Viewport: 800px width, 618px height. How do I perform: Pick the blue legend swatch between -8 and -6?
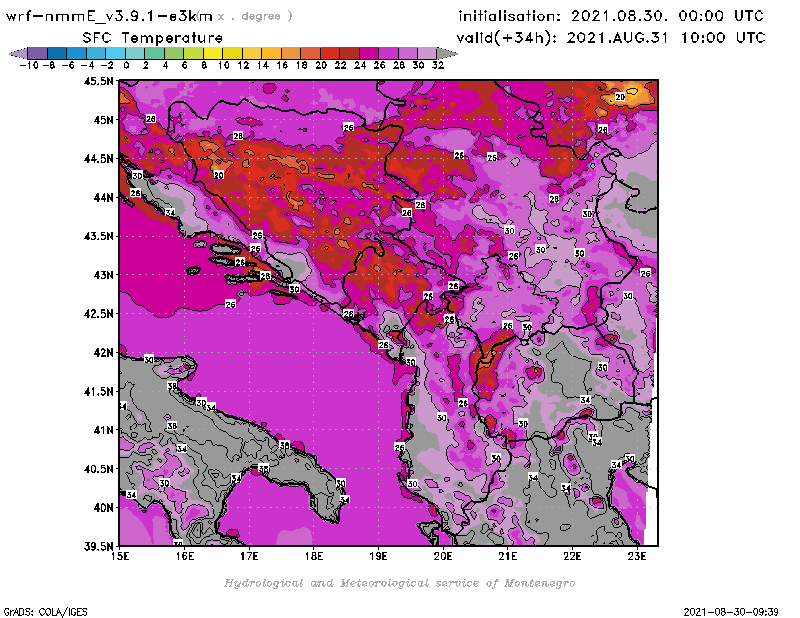[57, 53]
